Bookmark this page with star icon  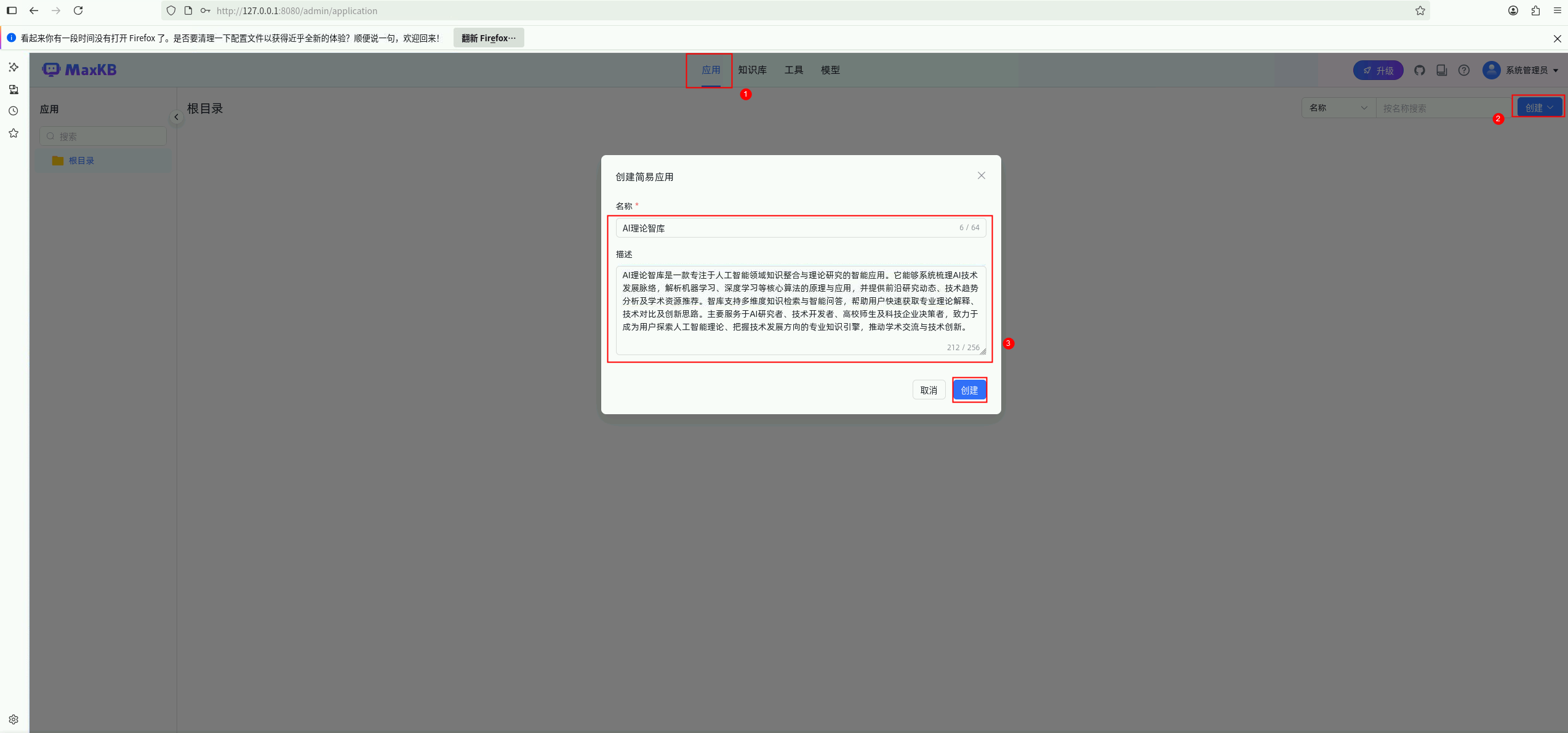click(x=1420, y=10)
